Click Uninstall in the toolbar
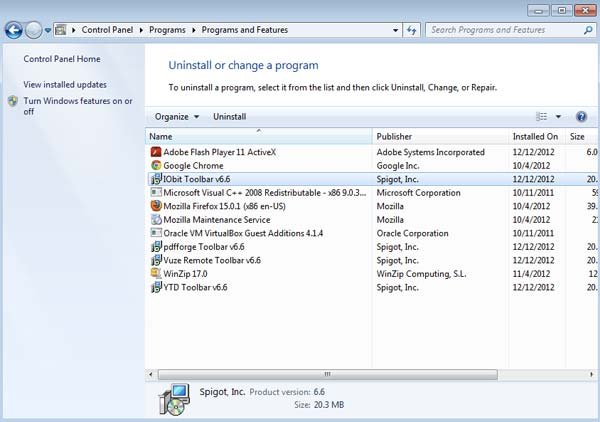The width and height of the screenshot is (600, 422). point(229,117)
